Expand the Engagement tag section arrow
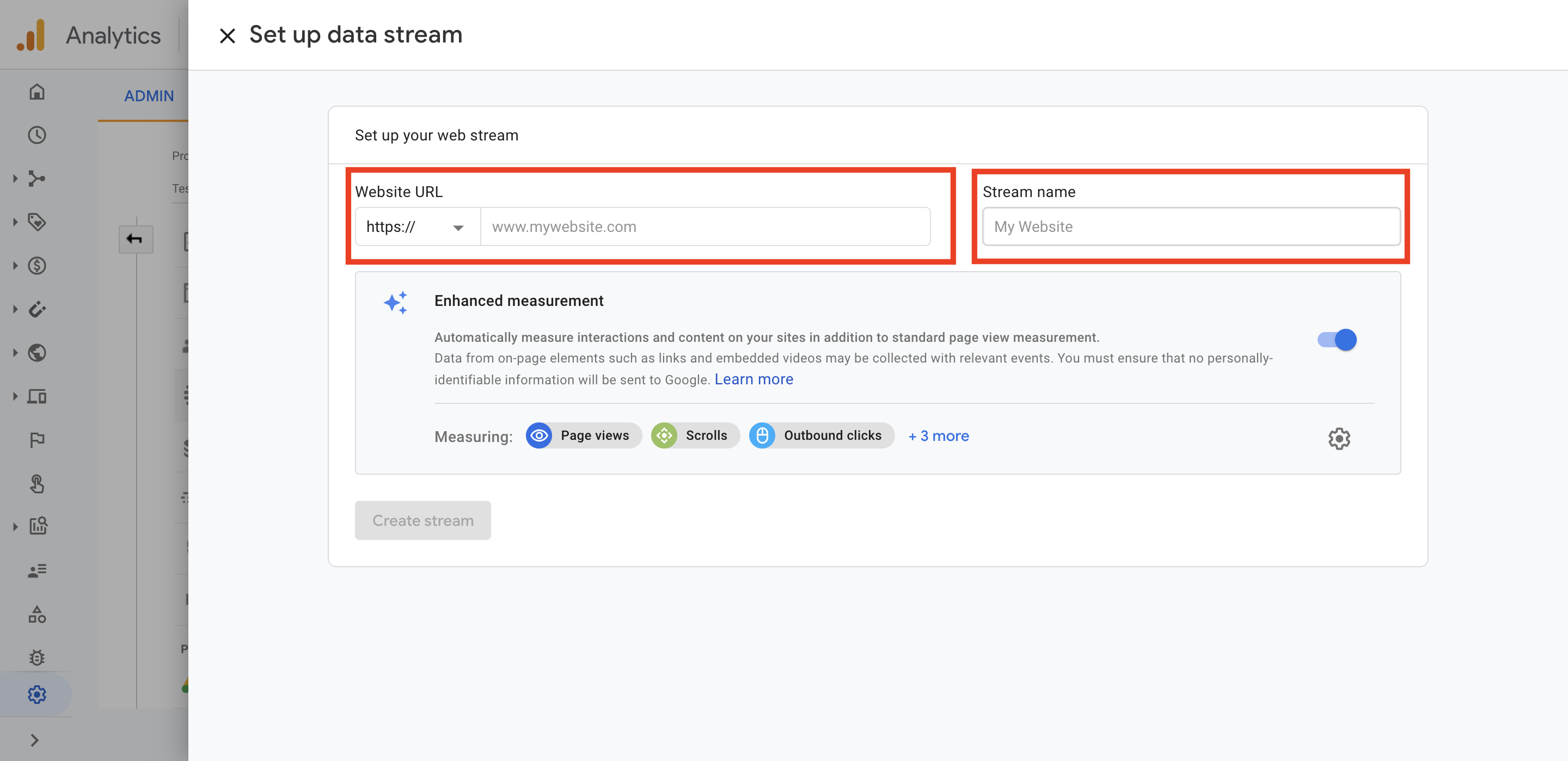Viewport: 1568px width, 761px height. click(15, 222)
